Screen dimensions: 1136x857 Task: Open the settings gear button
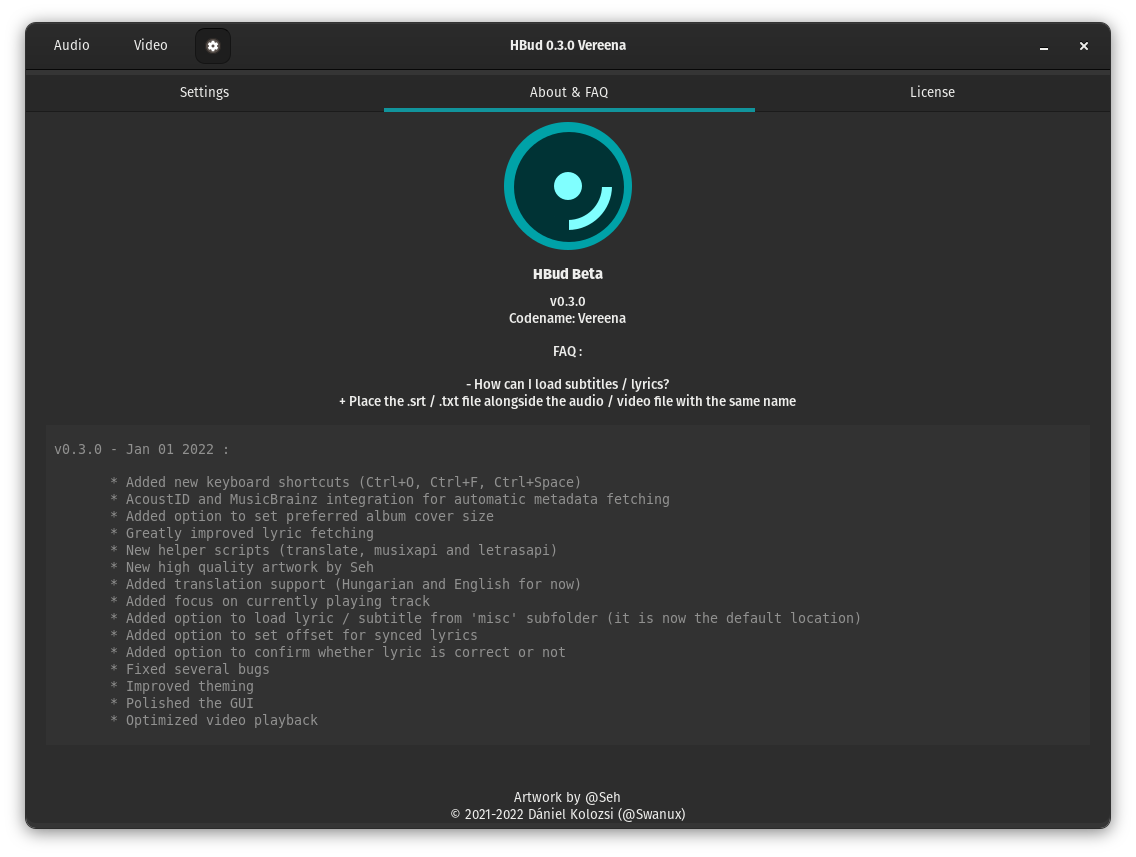[x=213, y=46]
